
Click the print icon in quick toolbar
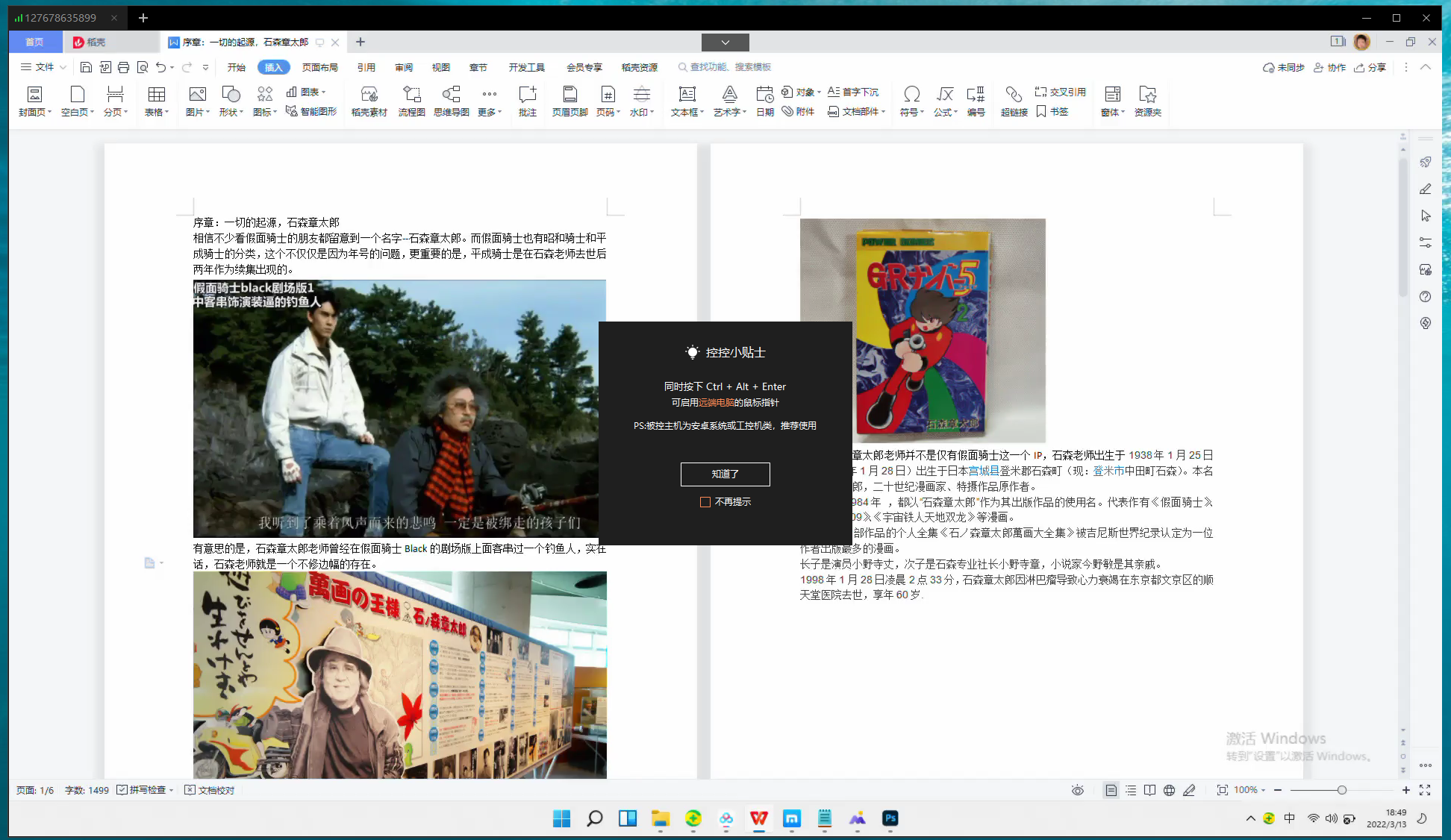pyautogui.click(x=123, y=67)
